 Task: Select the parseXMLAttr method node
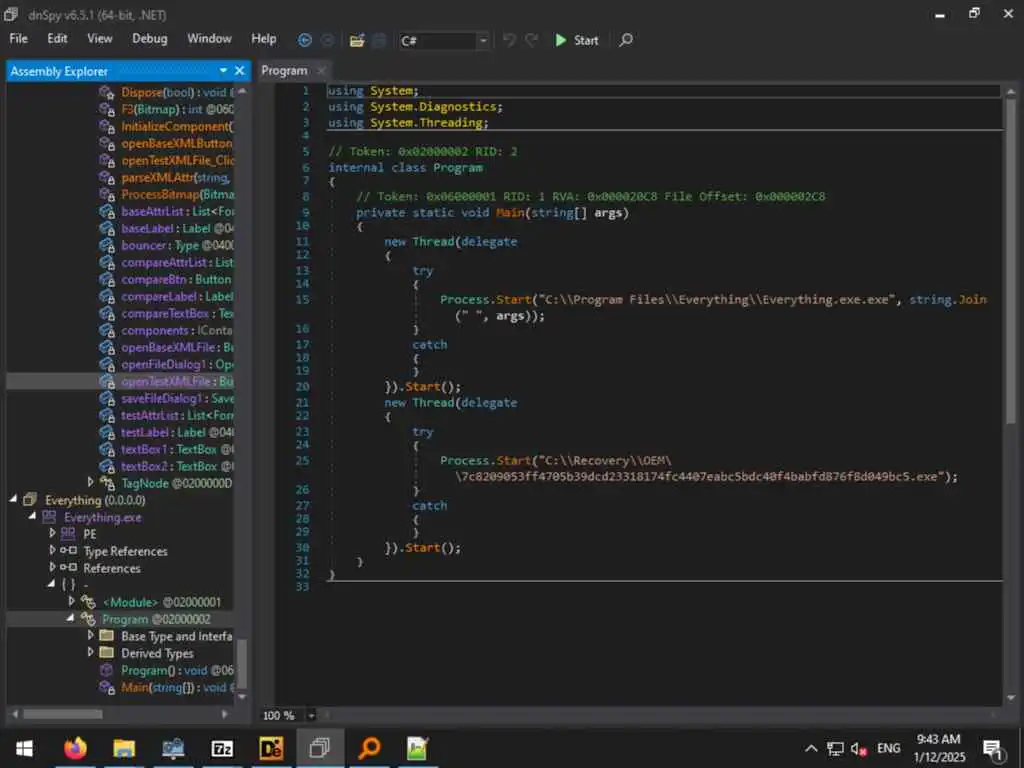tap(176, 178)
